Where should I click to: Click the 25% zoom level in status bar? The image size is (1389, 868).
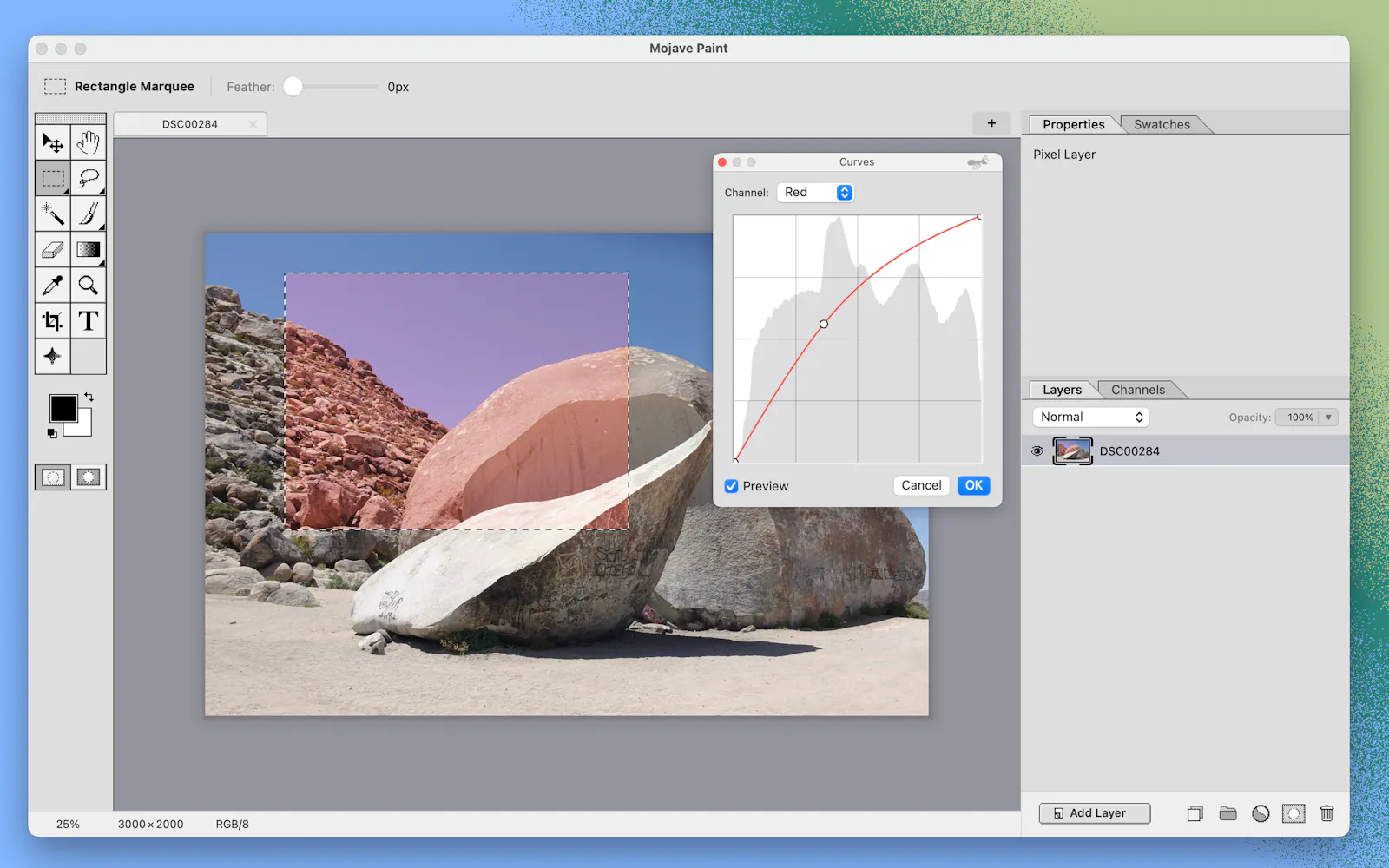(68, 825)
